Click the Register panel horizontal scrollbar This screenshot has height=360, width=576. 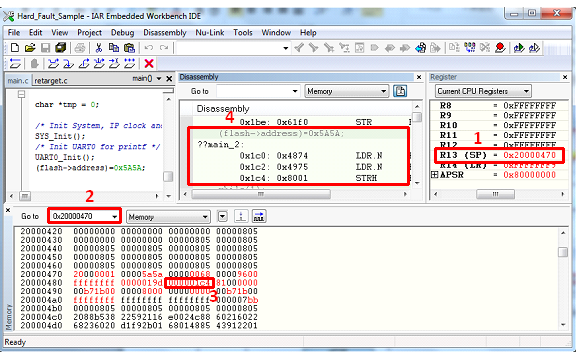click(x=495, y=194)
